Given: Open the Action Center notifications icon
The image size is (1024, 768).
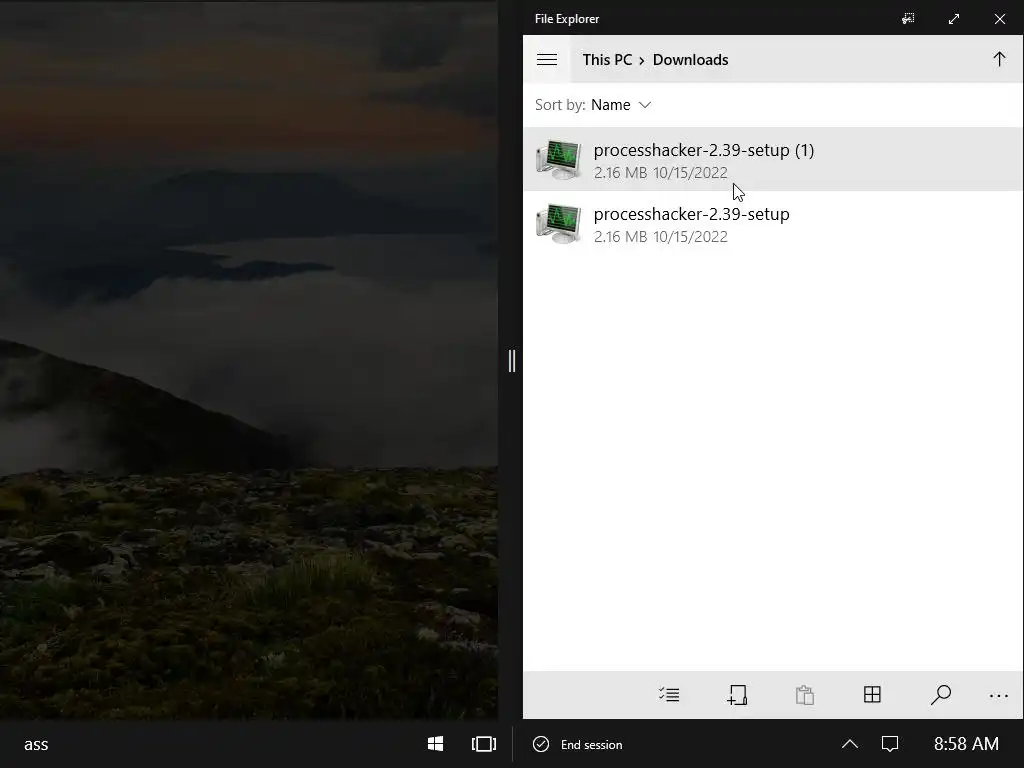Looking at the screenshot, I should [x=890, y=744].
